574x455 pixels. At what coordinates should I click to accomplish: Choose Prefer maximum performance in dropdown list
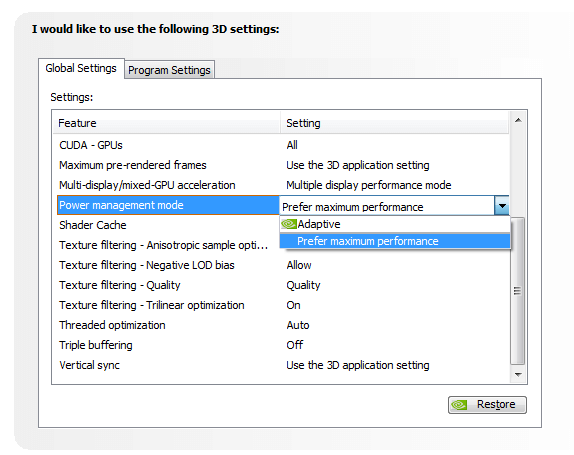pos(395,241)
